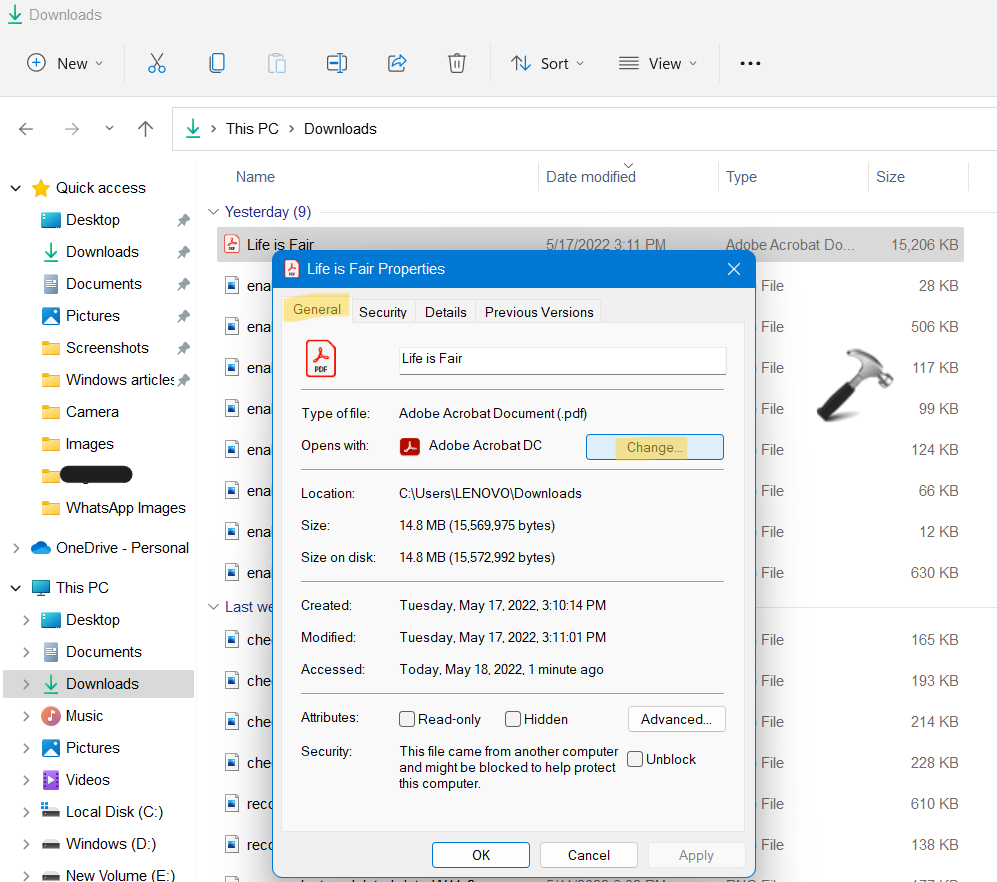
Task: Switch to the Security tab
Action: tap(383, 312)
